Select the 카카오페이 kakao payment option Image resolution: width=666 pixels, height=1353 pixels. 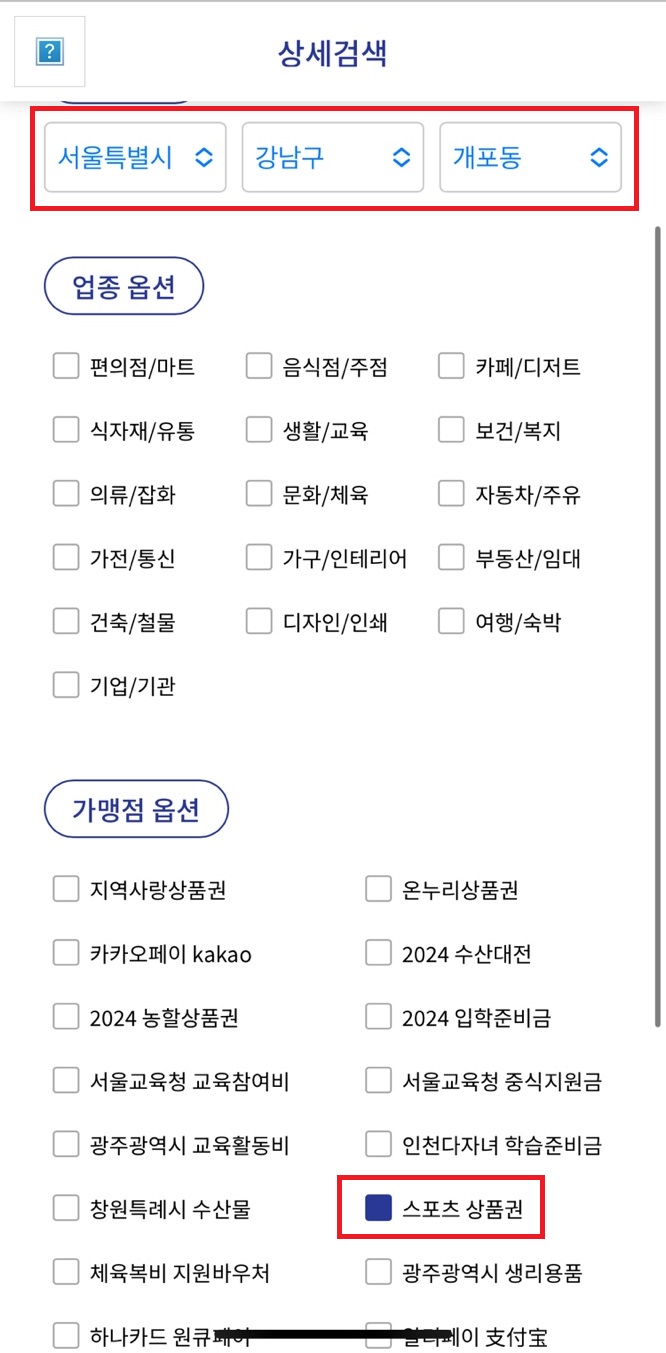(65, 953)
